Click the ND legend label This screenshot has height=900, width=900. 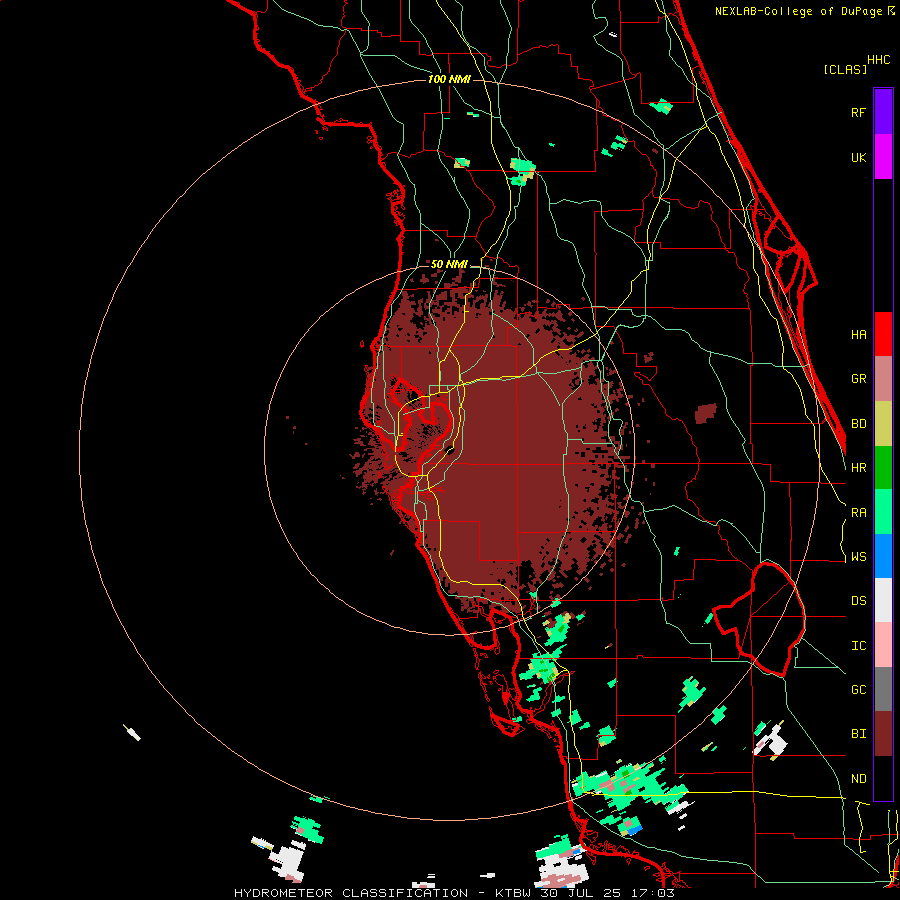coord(858,779)
